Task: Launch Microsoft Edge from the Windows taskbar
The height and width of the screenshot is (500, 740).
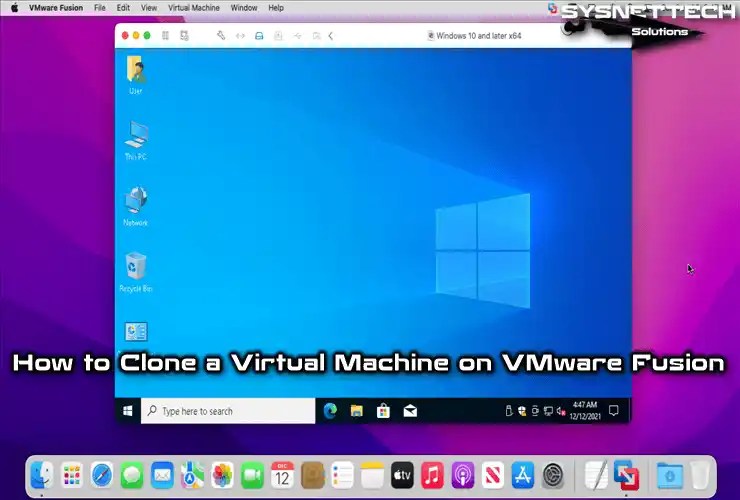Action: click(x=330, y=411)
